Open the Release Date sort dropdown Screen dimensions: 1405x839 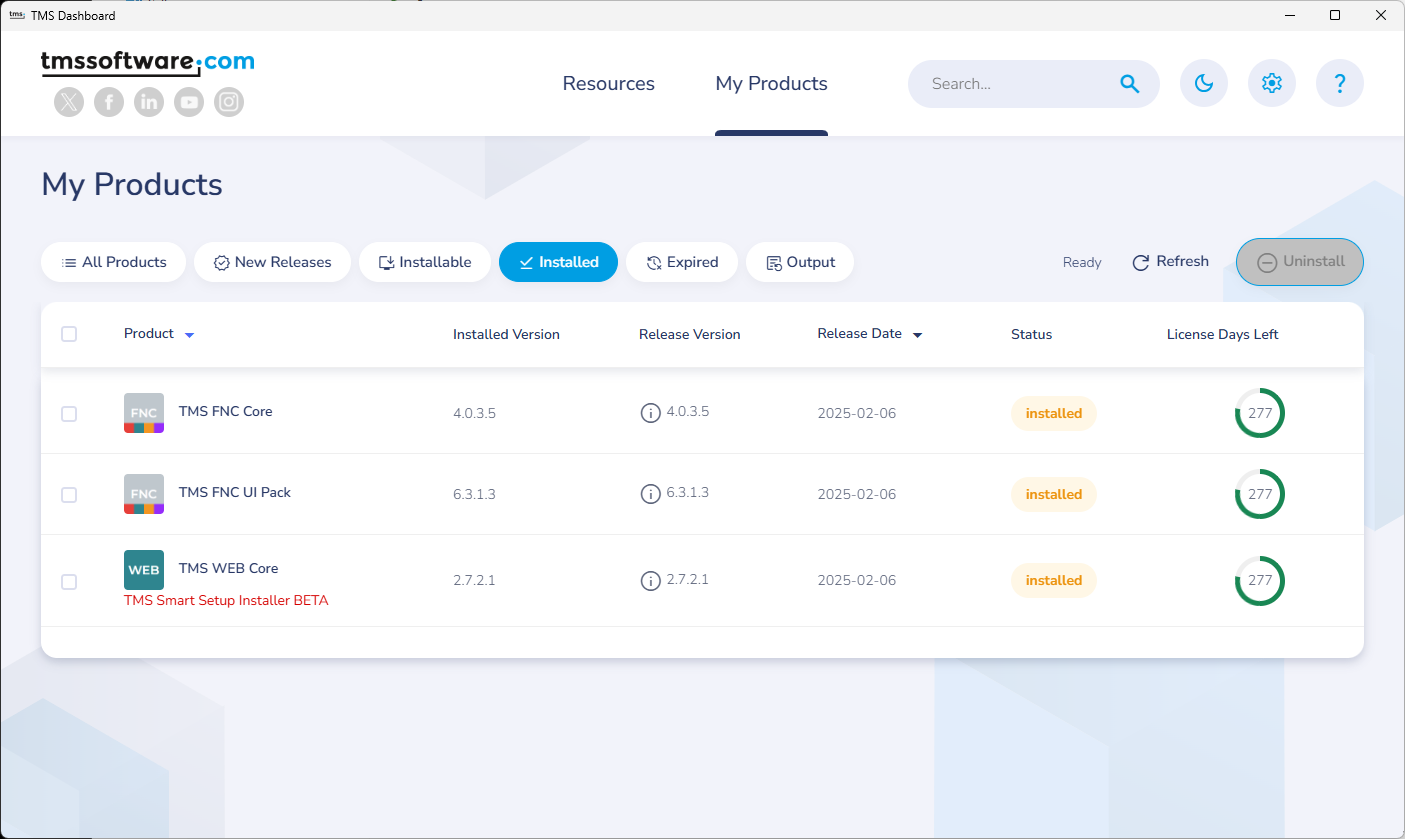pyautogui.click(x=917, y=335)
